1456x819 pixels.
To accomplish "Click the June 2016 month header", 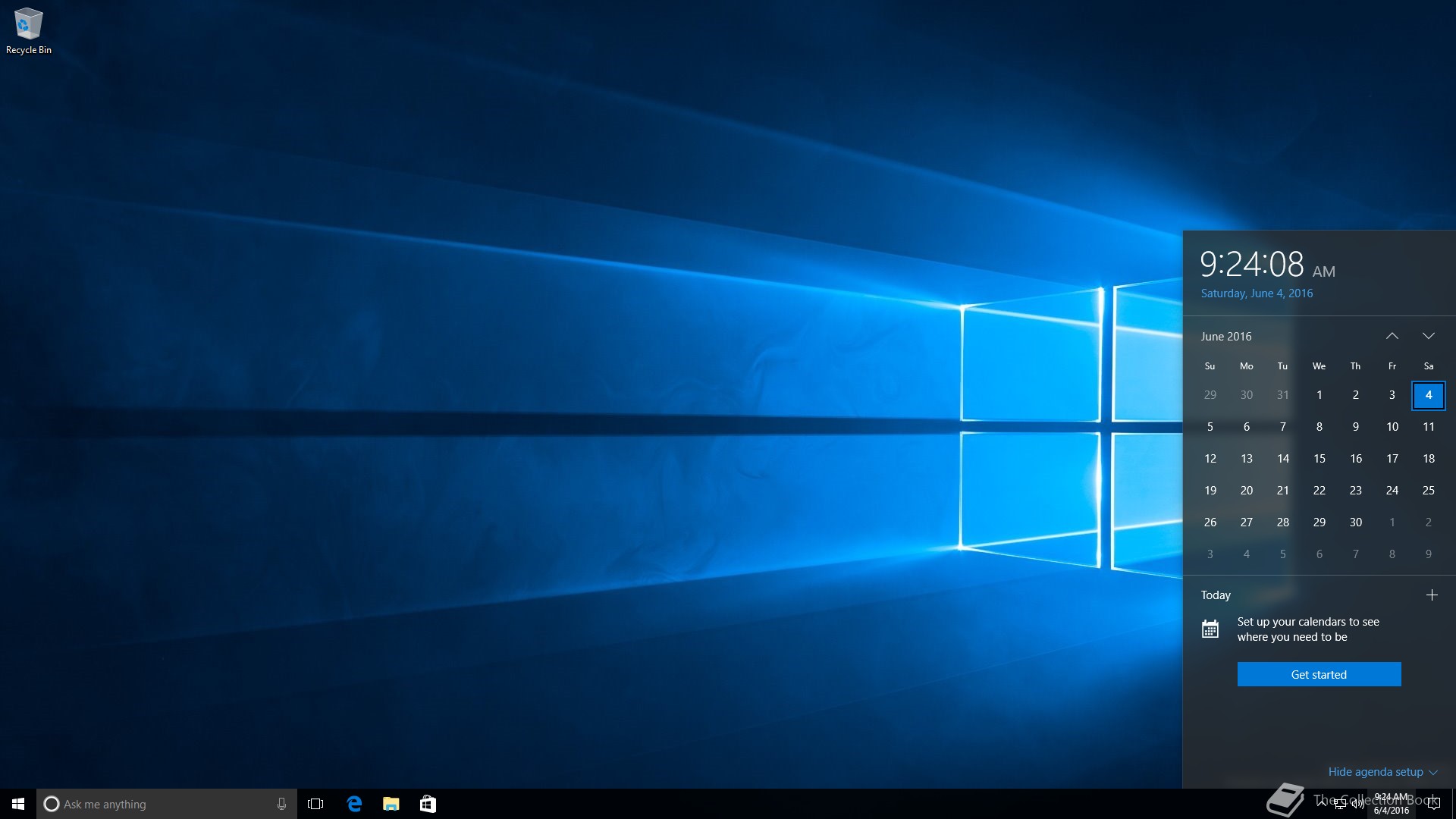I will point(1226,336).
